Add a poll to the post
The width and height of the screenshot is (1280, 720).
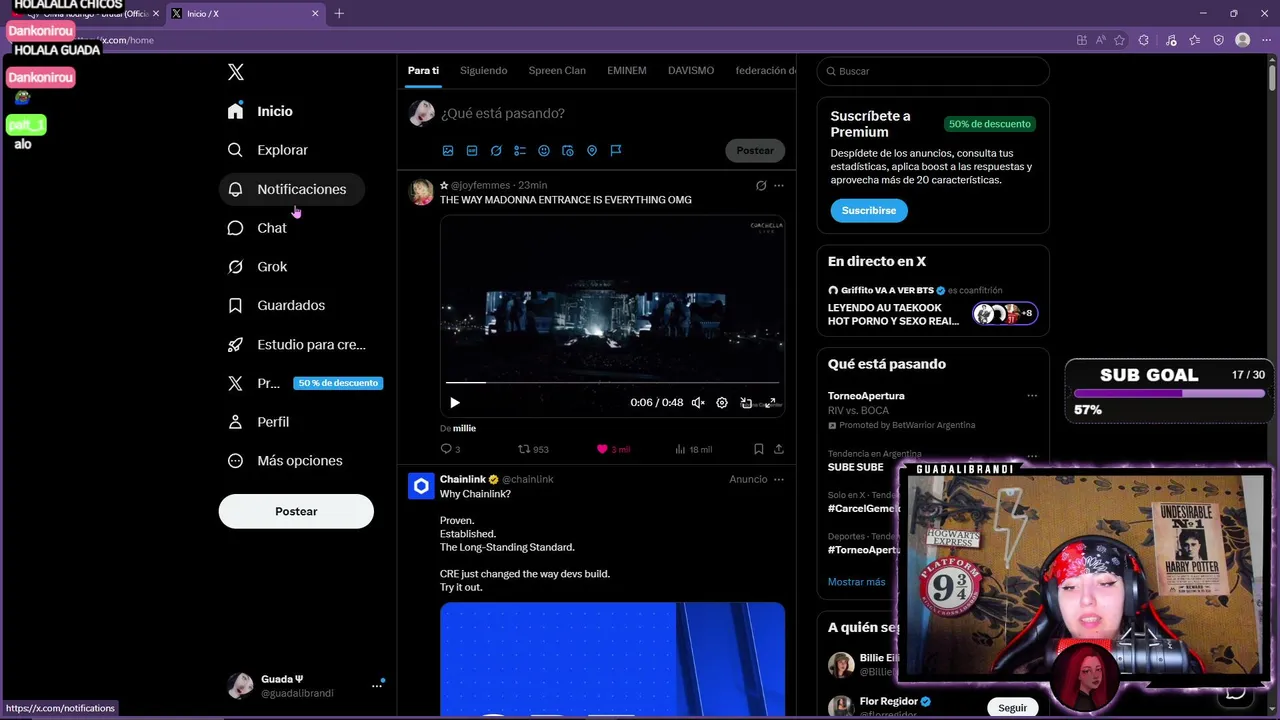coord(520,151)
